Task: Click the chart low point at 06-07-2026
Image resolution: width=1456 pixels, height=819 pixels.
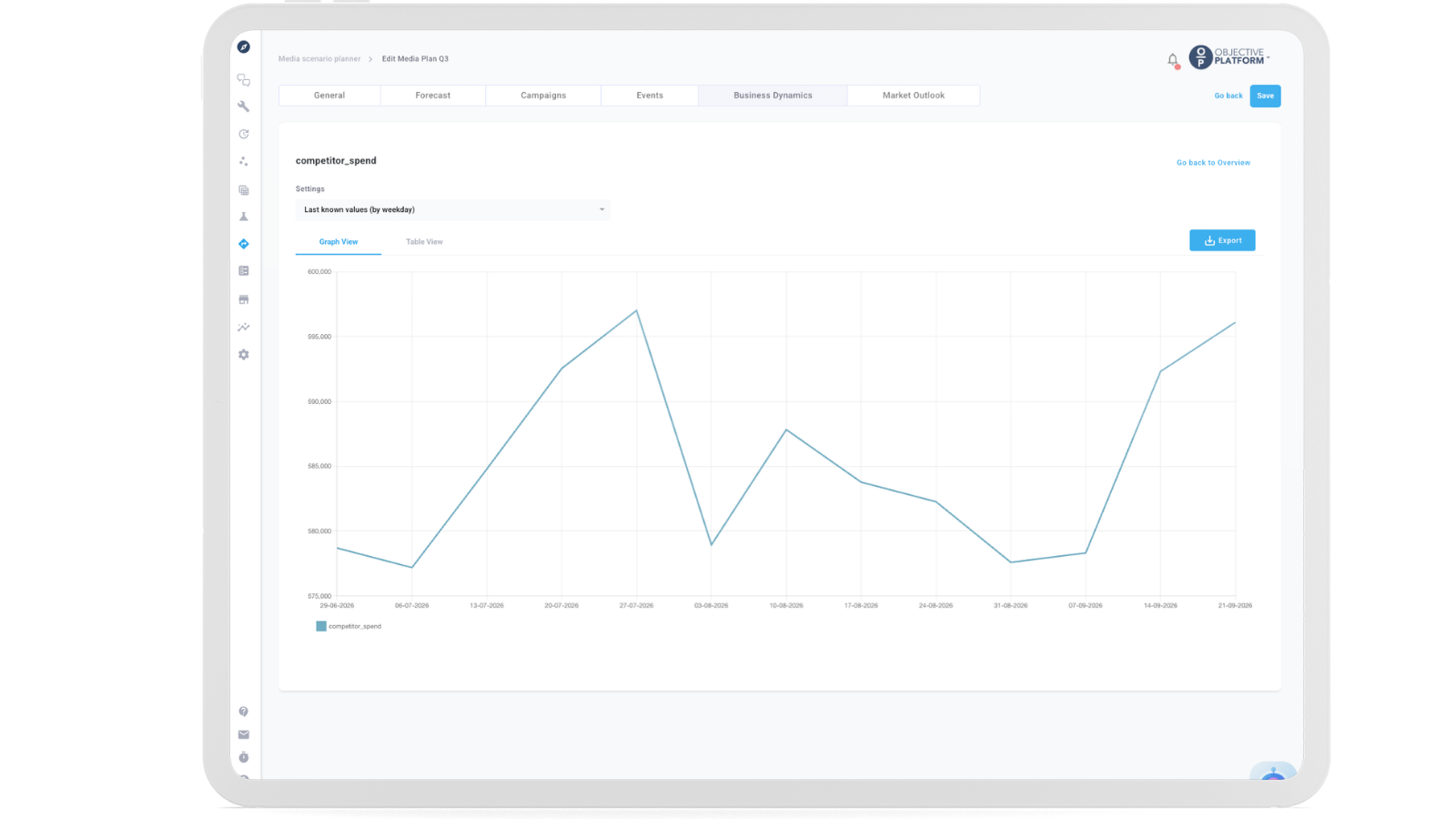Action: click(x=412, y=568)
